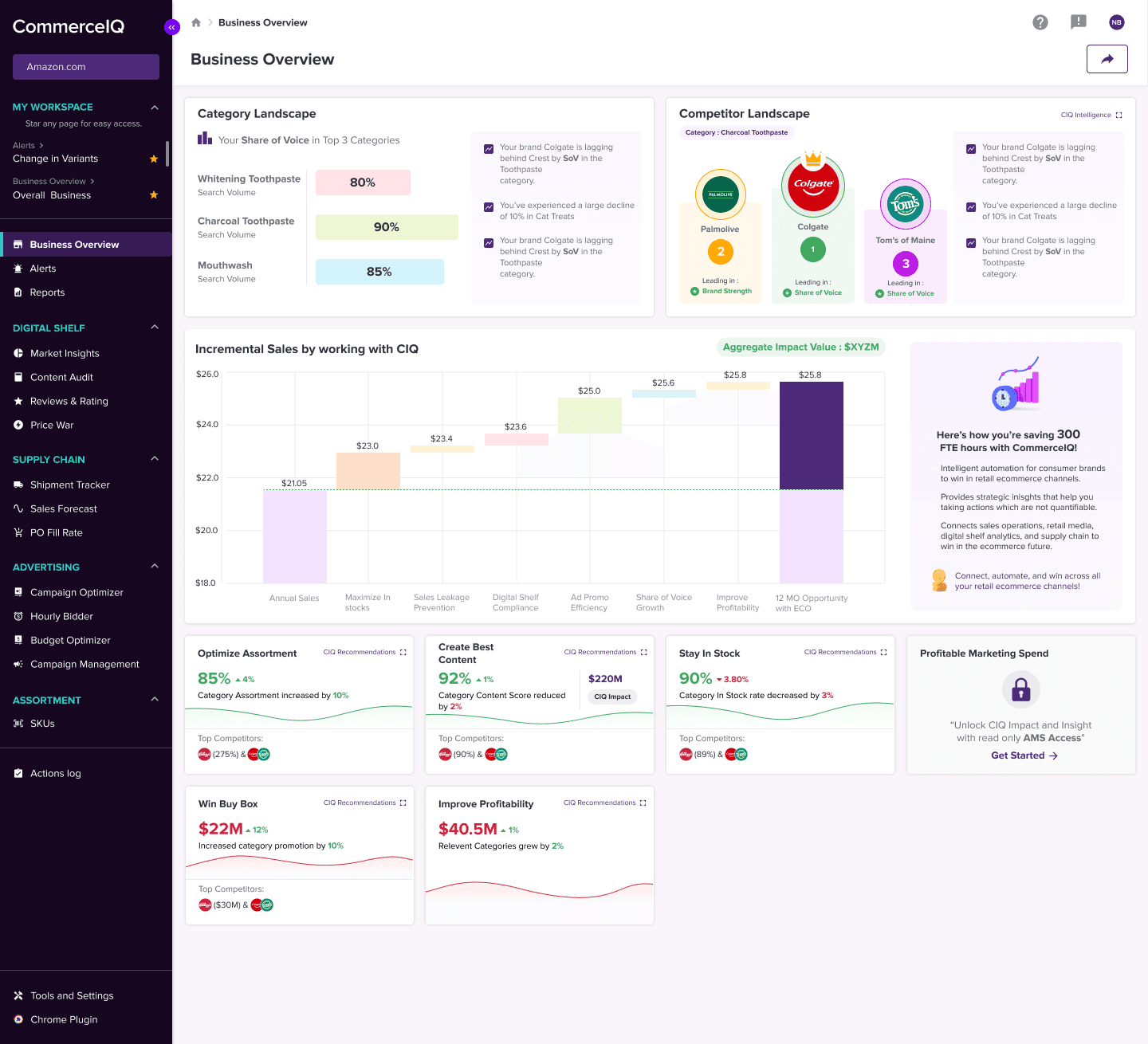Image resolution: width=1148 pixels, height=1044 pixels.
Task: Follow Connect, automate, and win link
Action: (x=1028, y=581)
